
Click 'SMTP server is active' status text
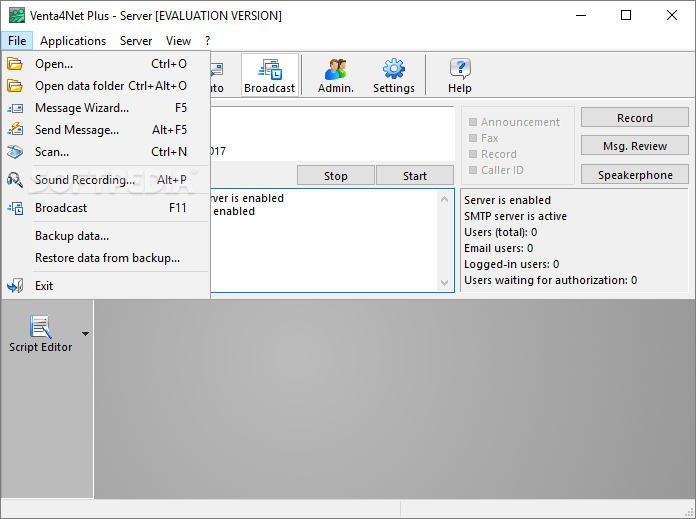tap(515, 216)
